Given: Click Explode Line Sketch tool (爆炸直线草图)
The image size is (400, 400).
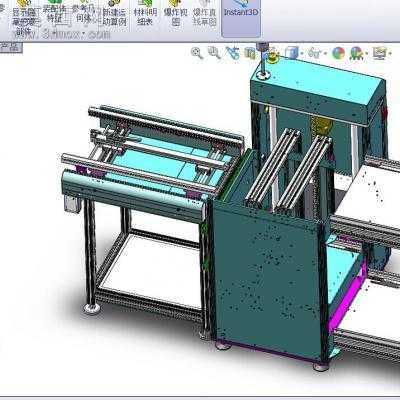Looking at the screenshot, I should click(x=205, y=14).
